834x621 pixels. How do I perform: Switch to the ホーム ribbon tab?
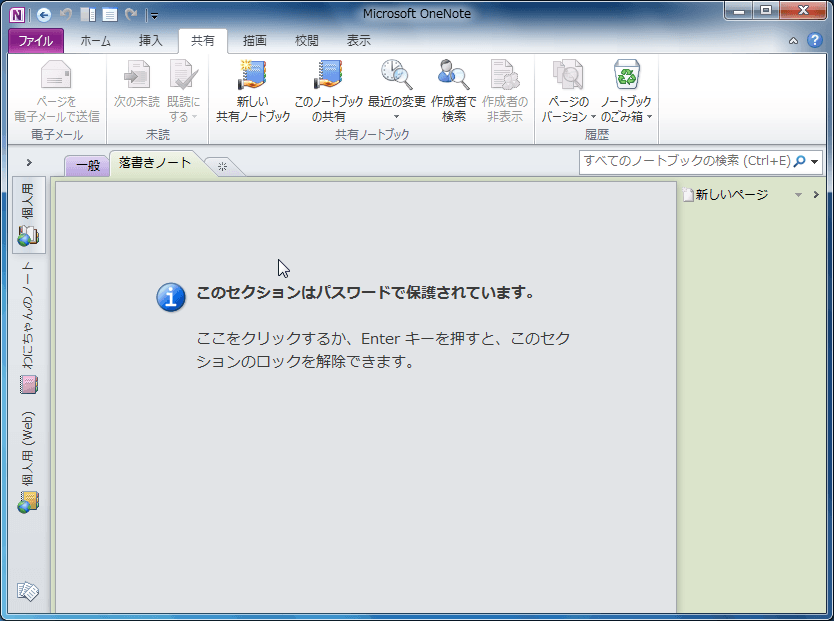coord(95,41)
